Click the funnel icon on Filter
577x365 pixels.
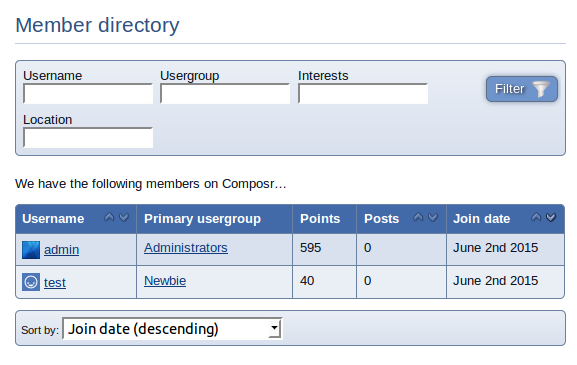tap(541, 89)
